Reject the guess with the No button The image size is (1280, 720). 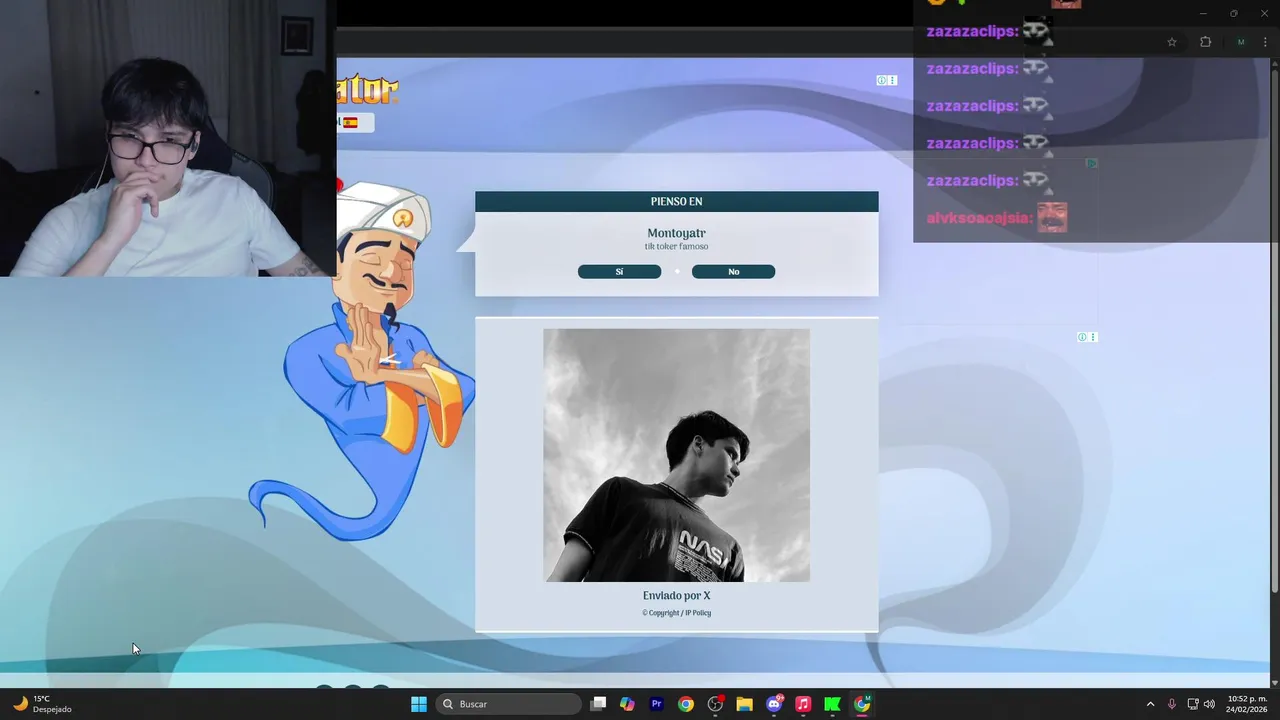733,272
